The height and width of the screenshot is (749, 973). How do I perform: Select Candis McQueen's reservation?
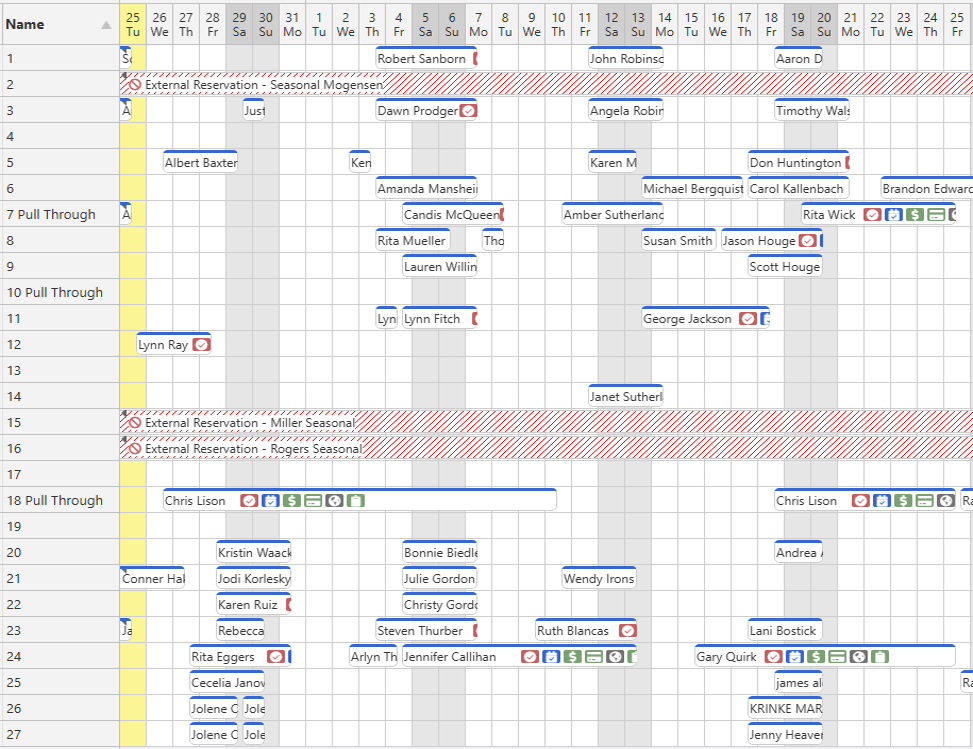pos(453,215)
